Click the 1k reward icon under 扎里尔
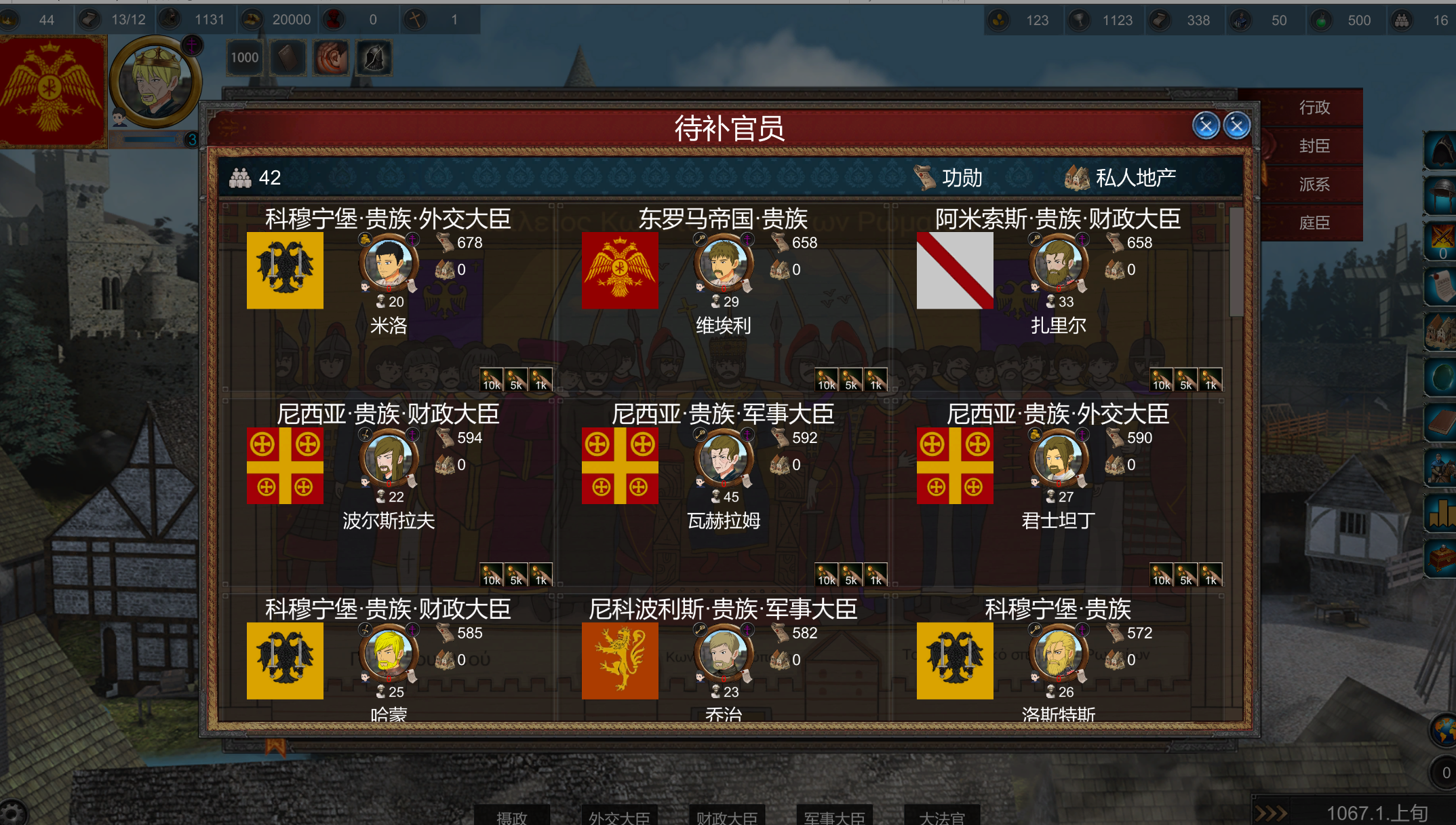1456x825 pixels. tap(1211, 381)
